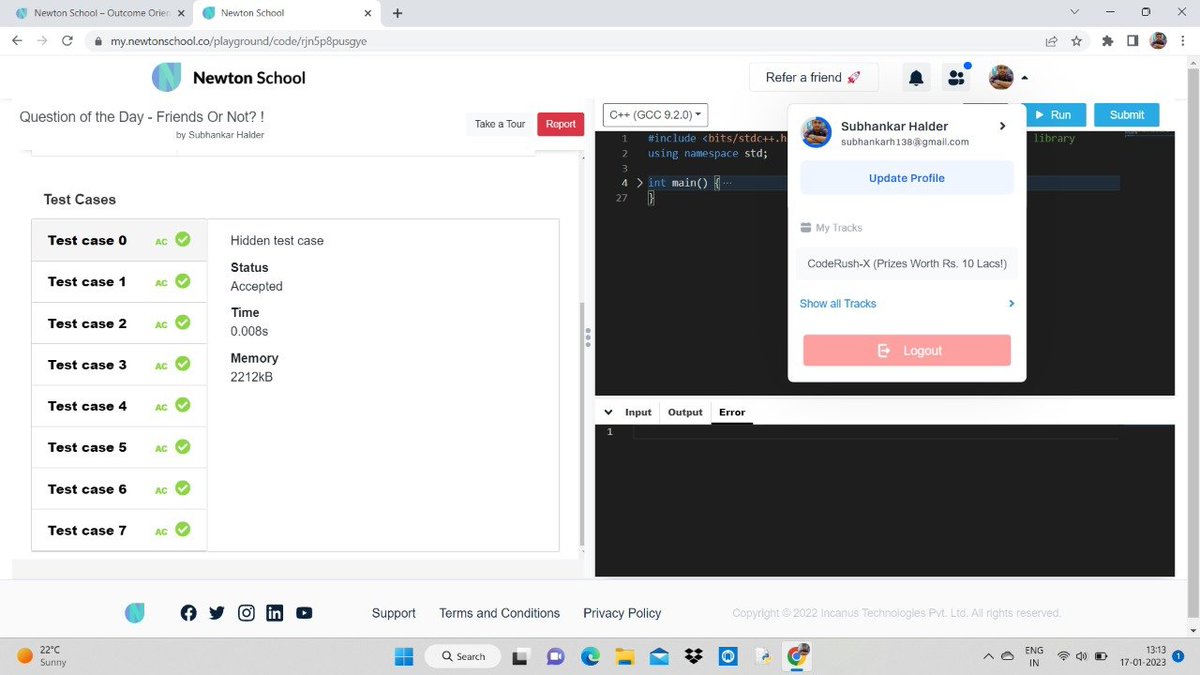Click the Dropbox icon in the taskbar
This screenshot has height=675, width=1200.
tap(693, 656)
